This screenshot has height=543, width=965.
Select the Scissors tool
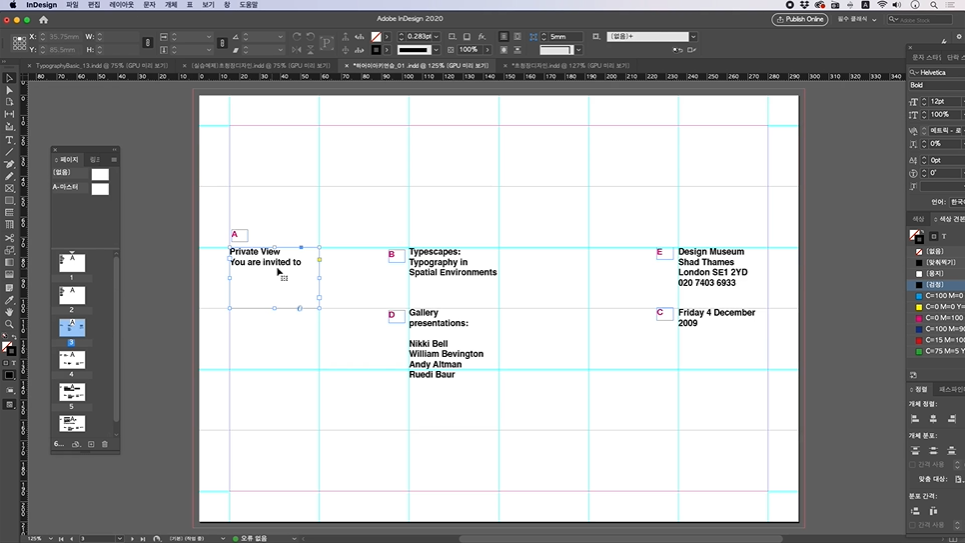click(9, 238)
